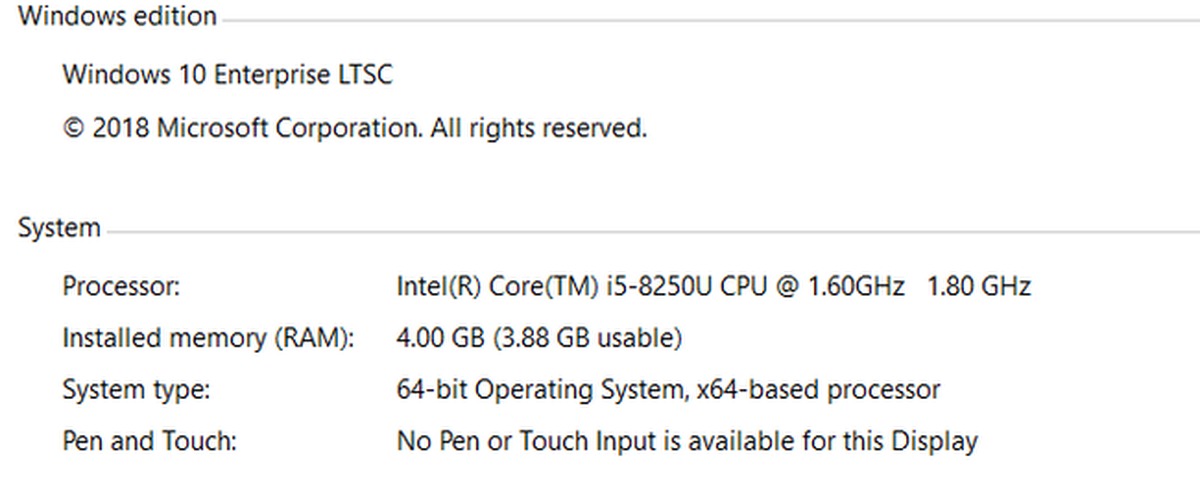
Task: Click the Windows edition section heading
Action: tap(117, 16)
